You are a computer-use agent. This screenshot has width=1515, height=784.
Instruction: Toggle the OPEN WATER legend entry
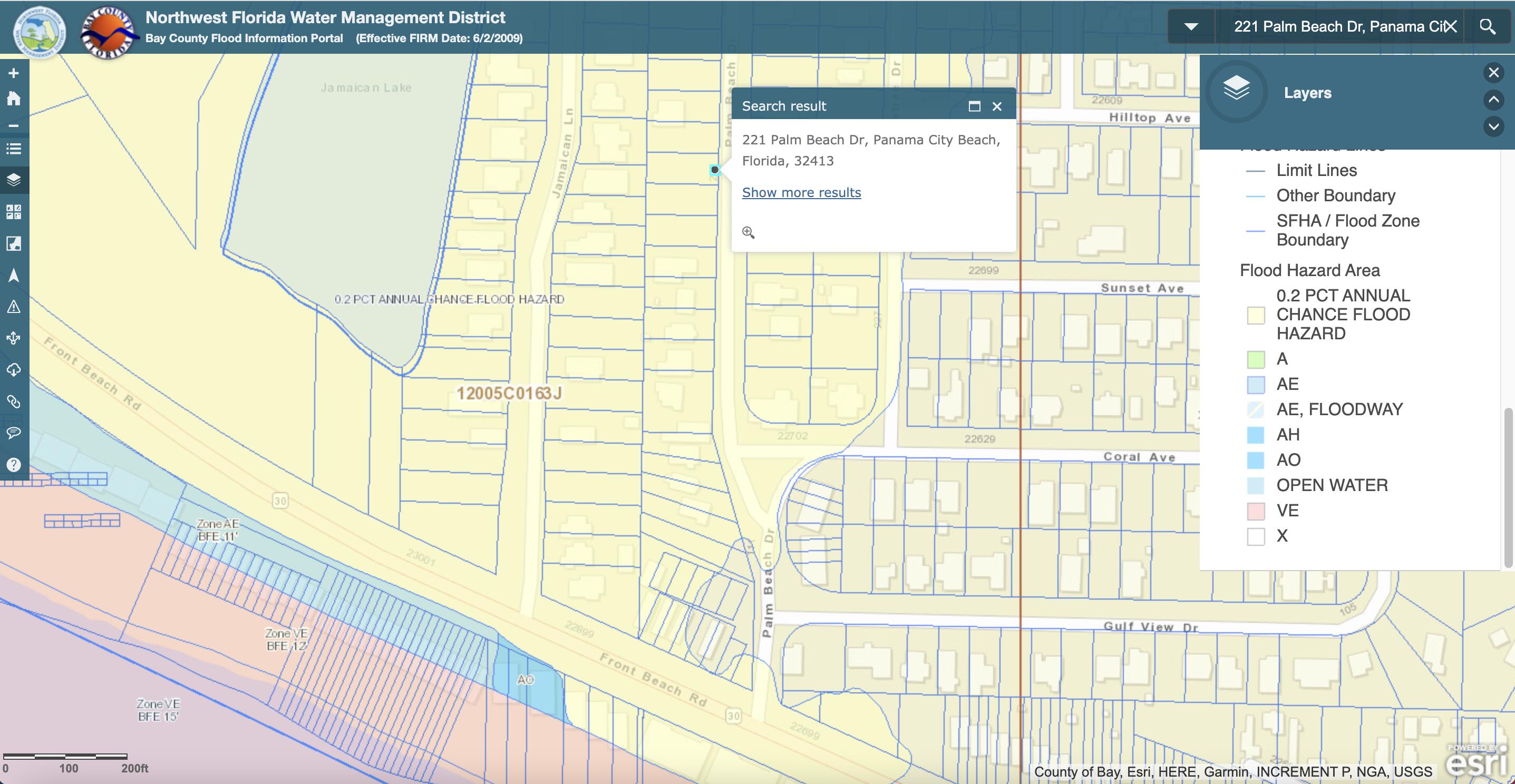click(1256, 485)
